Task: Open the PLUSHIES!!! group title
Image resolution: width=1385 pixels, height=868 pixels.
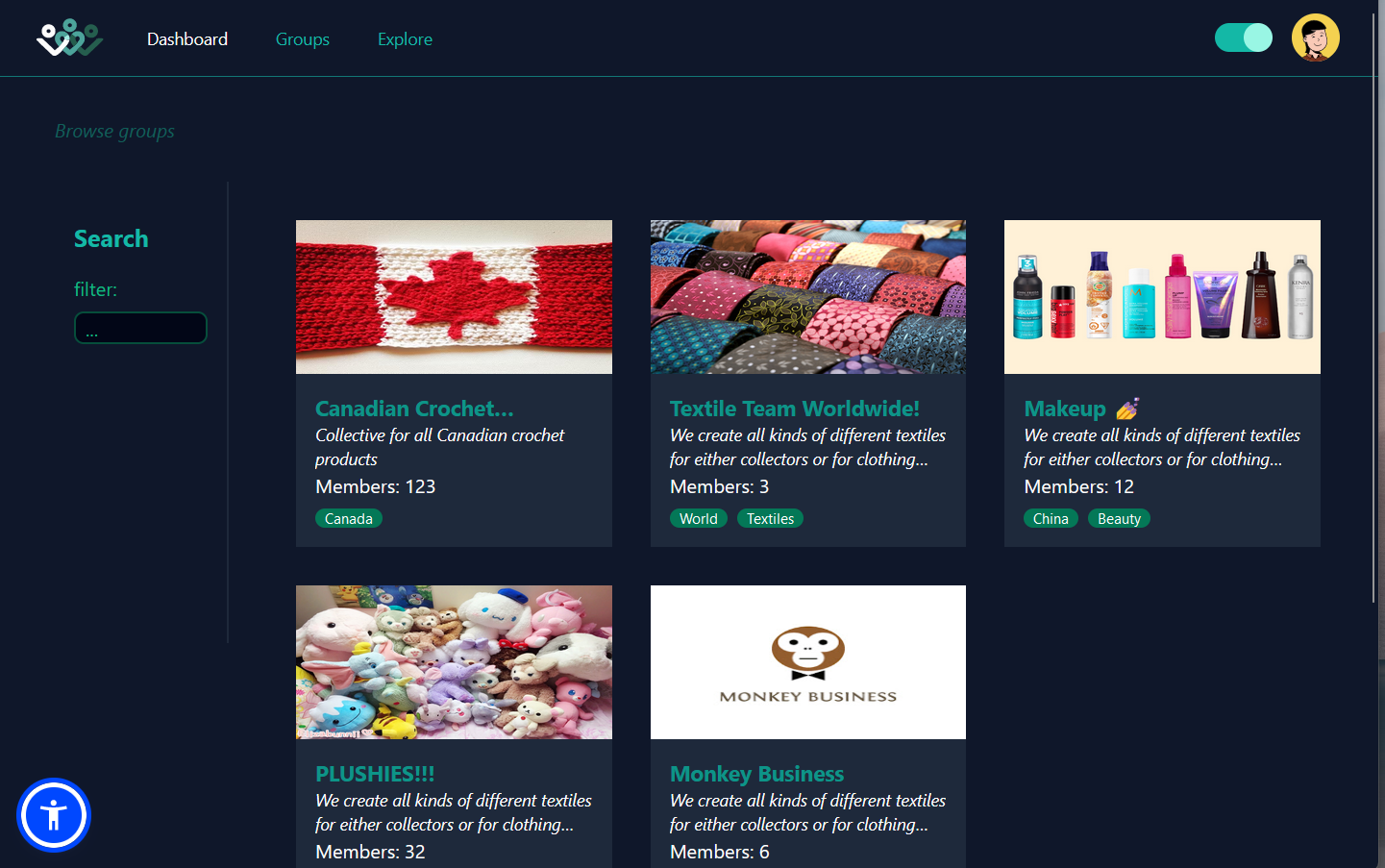Action: [x=375, y=774]
